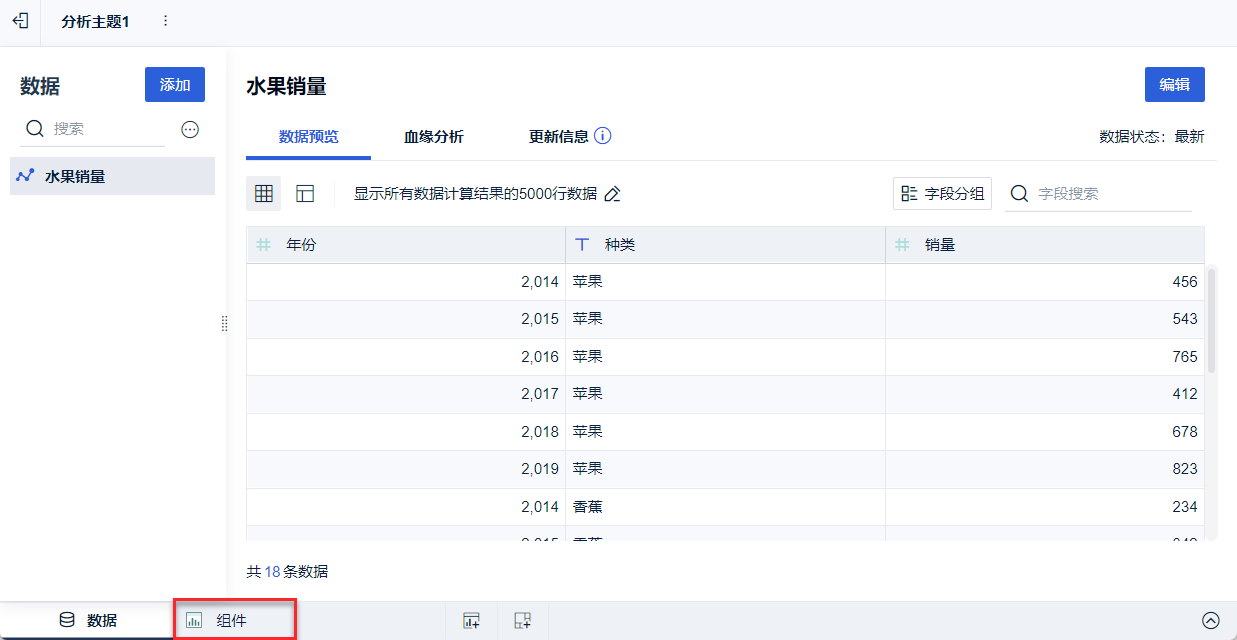The width and height of the screenshot is (1237, 640).
Task: Click the update info circle icon
Action: 602,136
